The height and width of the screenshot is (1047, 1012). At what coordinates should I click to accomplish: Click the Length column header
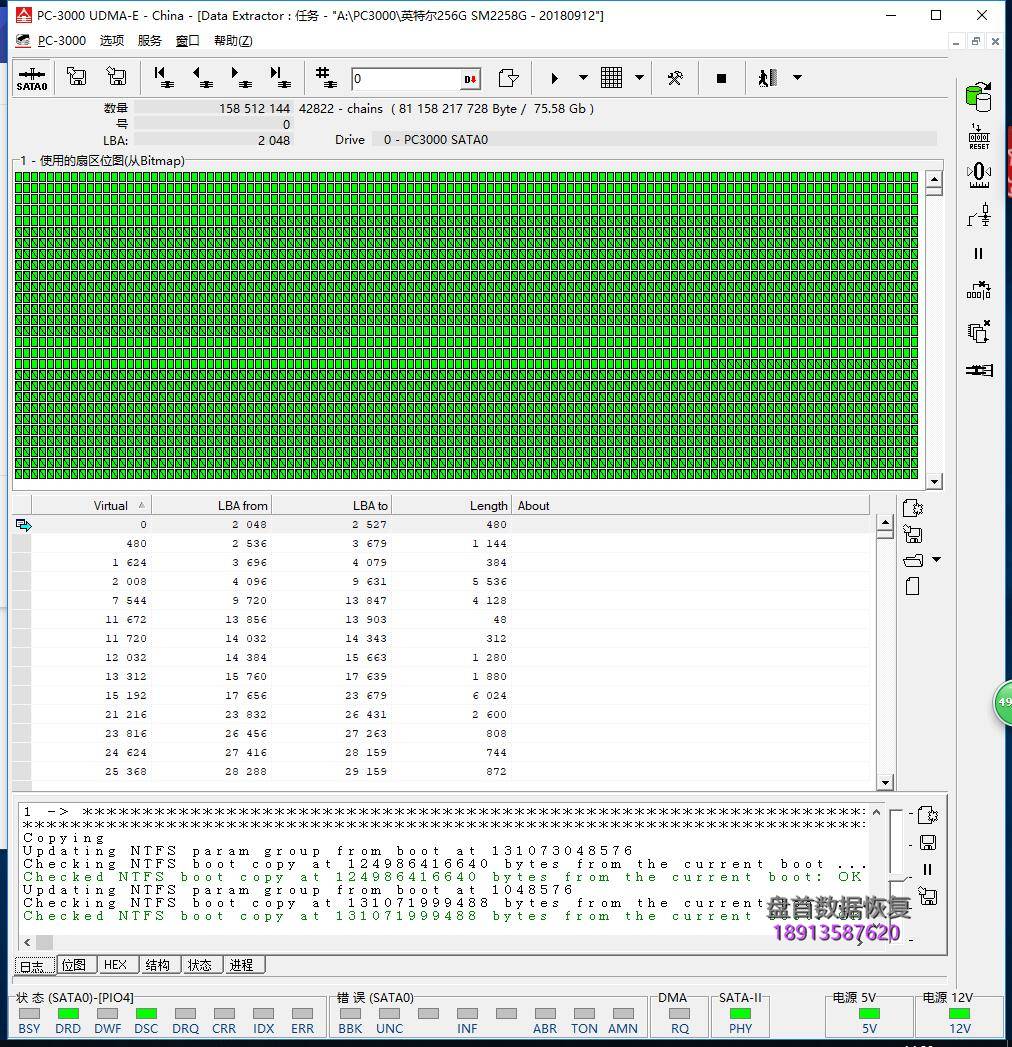[451, 505]
